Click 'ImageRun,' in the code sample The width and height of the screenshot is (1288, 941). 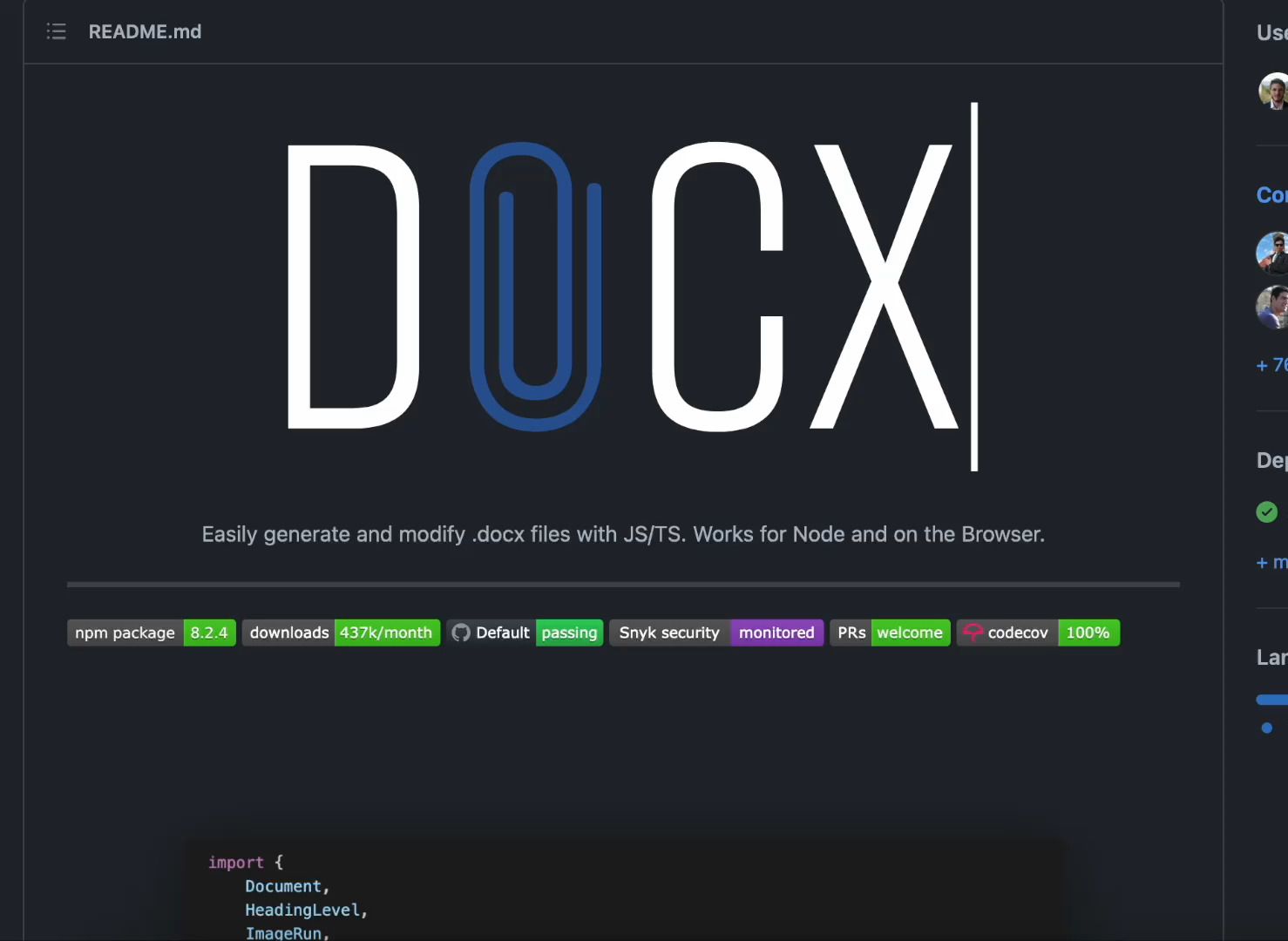pyautogui.click(x=288, y=932)
